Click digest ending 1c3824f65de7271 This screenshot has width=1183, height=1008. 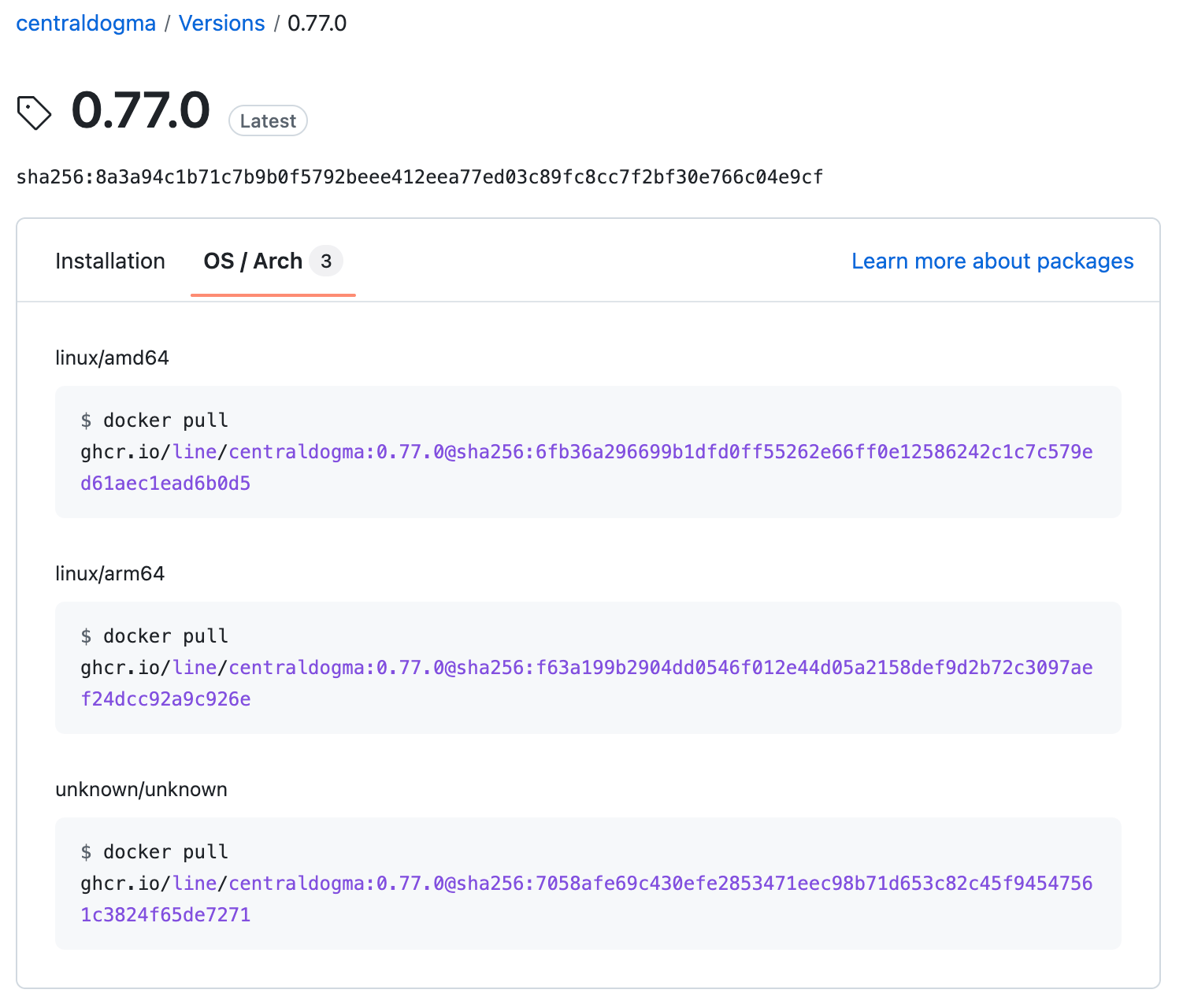point(165,915)
